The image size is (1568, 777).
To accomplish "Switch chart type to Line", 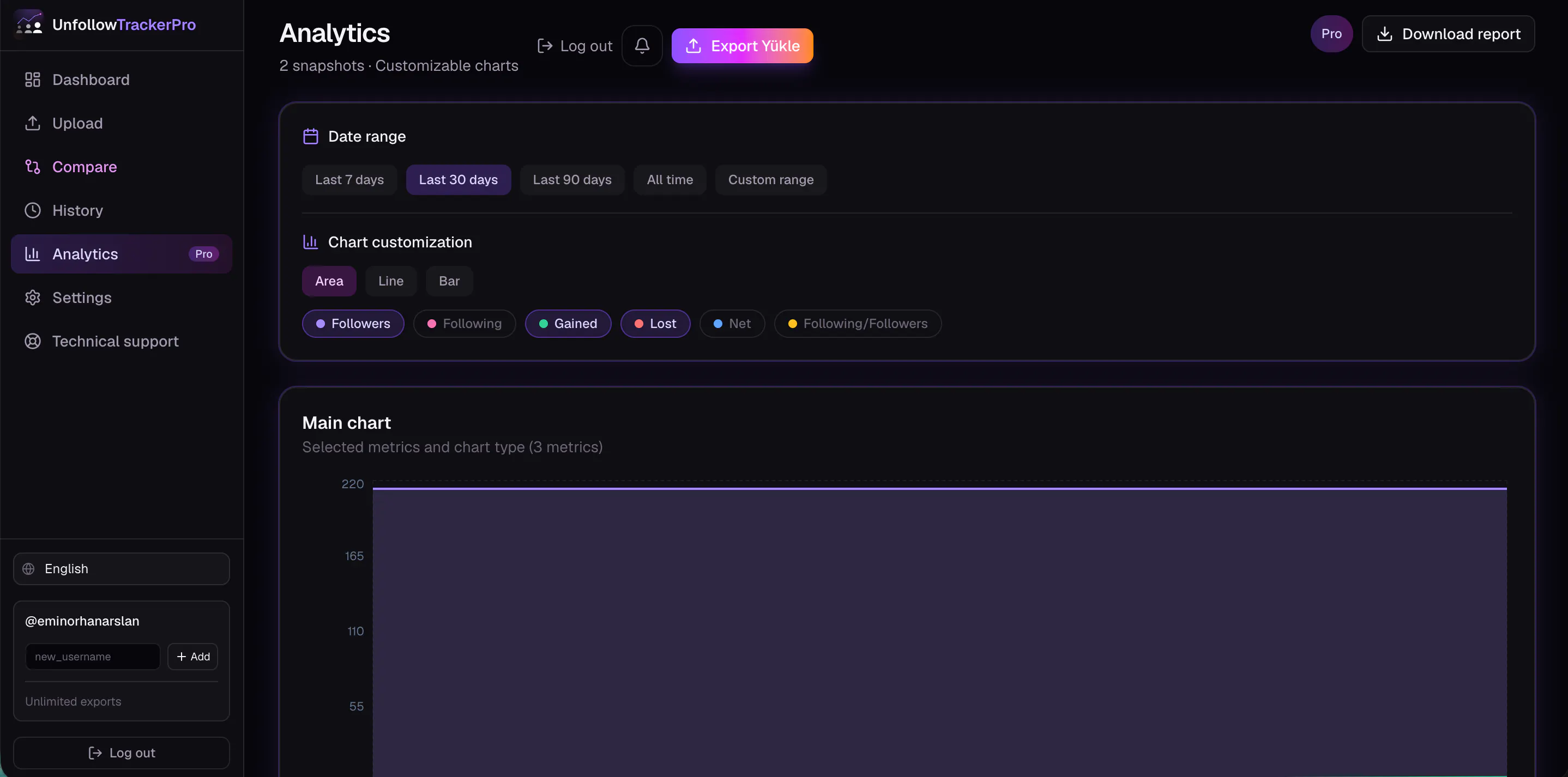I will 391,281.
